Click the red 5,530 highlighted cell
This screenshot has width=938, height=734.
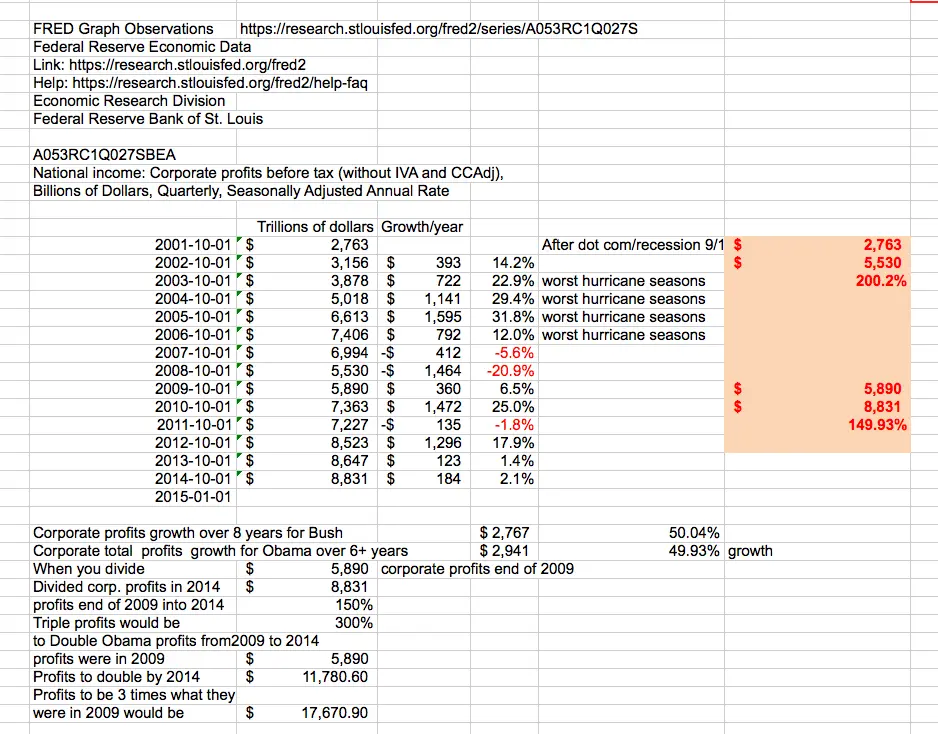[x=882, y=263]
